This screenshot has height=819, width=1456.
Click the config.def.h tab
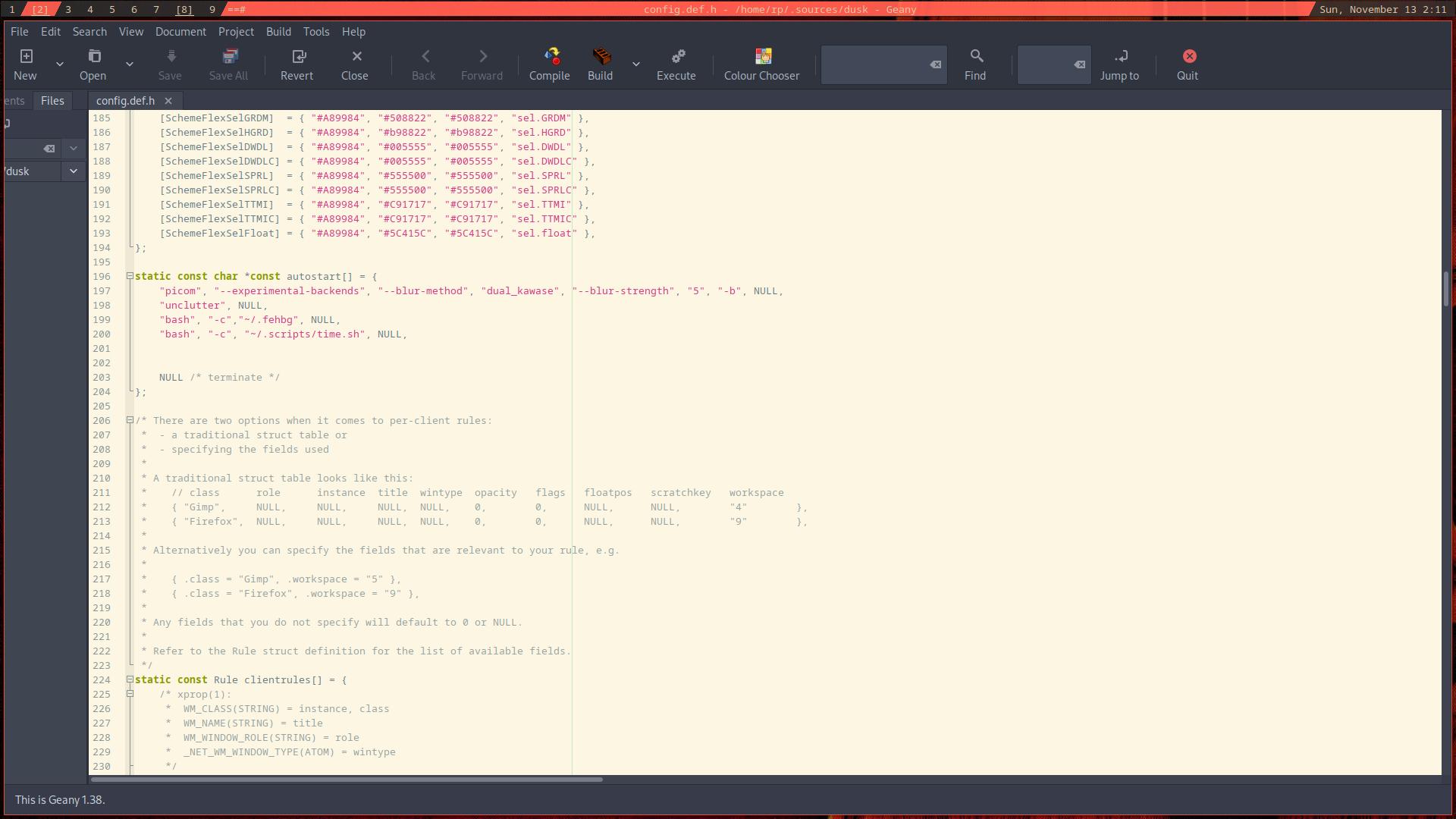124,100
